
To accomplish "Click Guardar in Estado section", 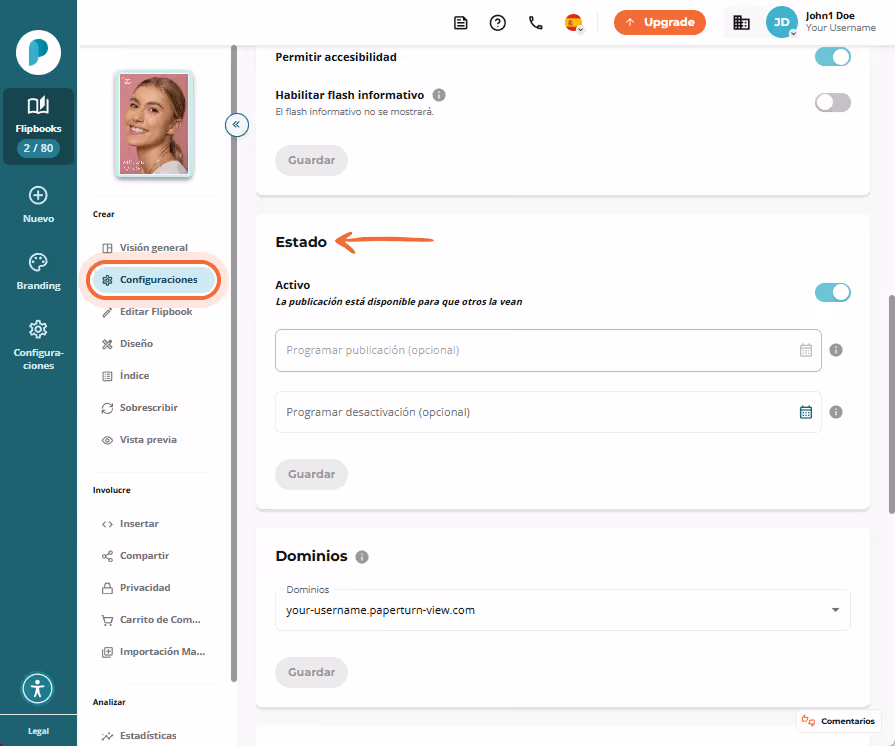I will tap(311, 474).
